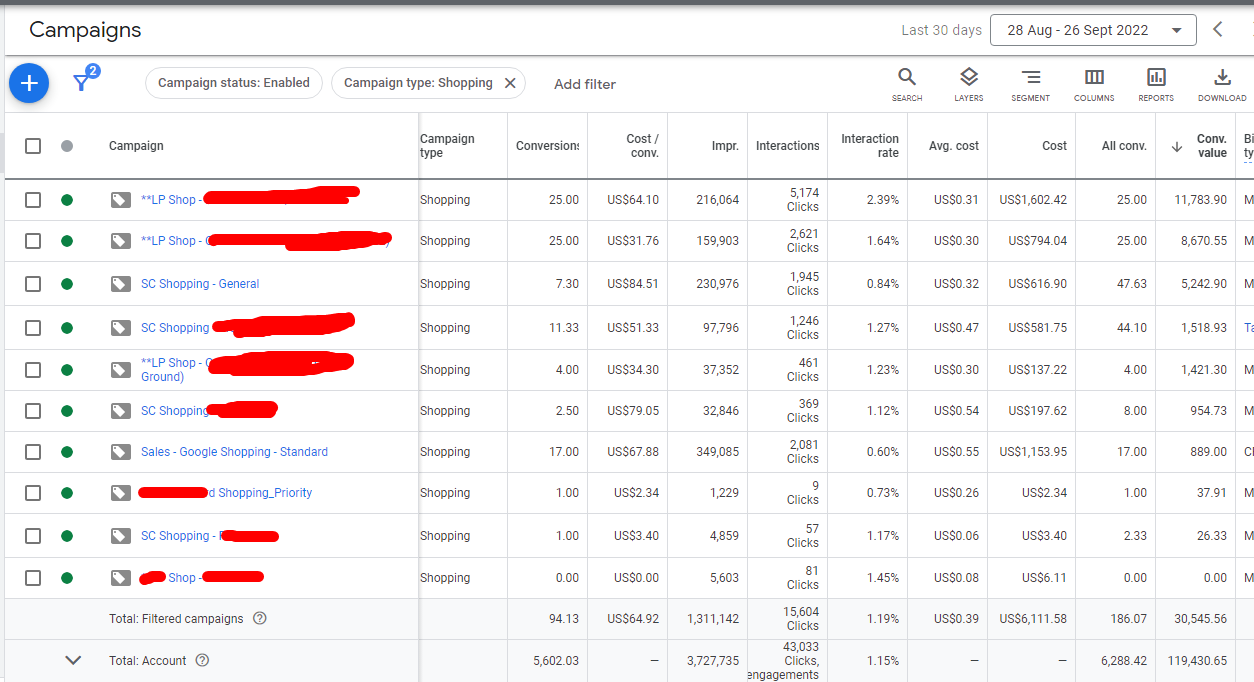Change status of SC Shopping - General
Image resolution: width=1254 pixels, height=682 pixels.
tap(67, 284)
